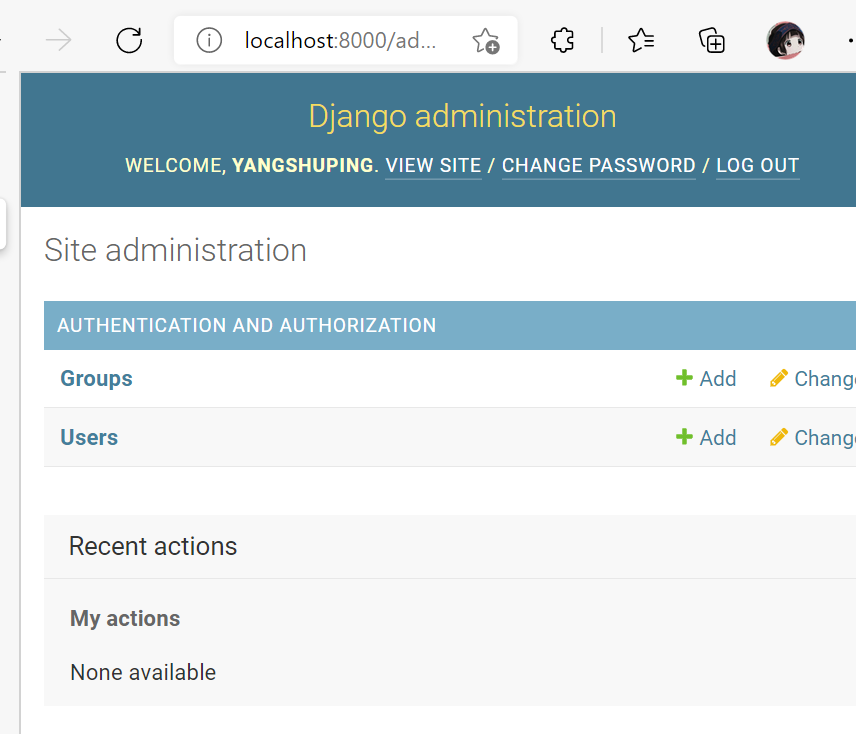Image resolution: width=856 pixels, height=734 pixels.
Task: Open the CHANGE PASSWORD link
Action: coord(599,165)
